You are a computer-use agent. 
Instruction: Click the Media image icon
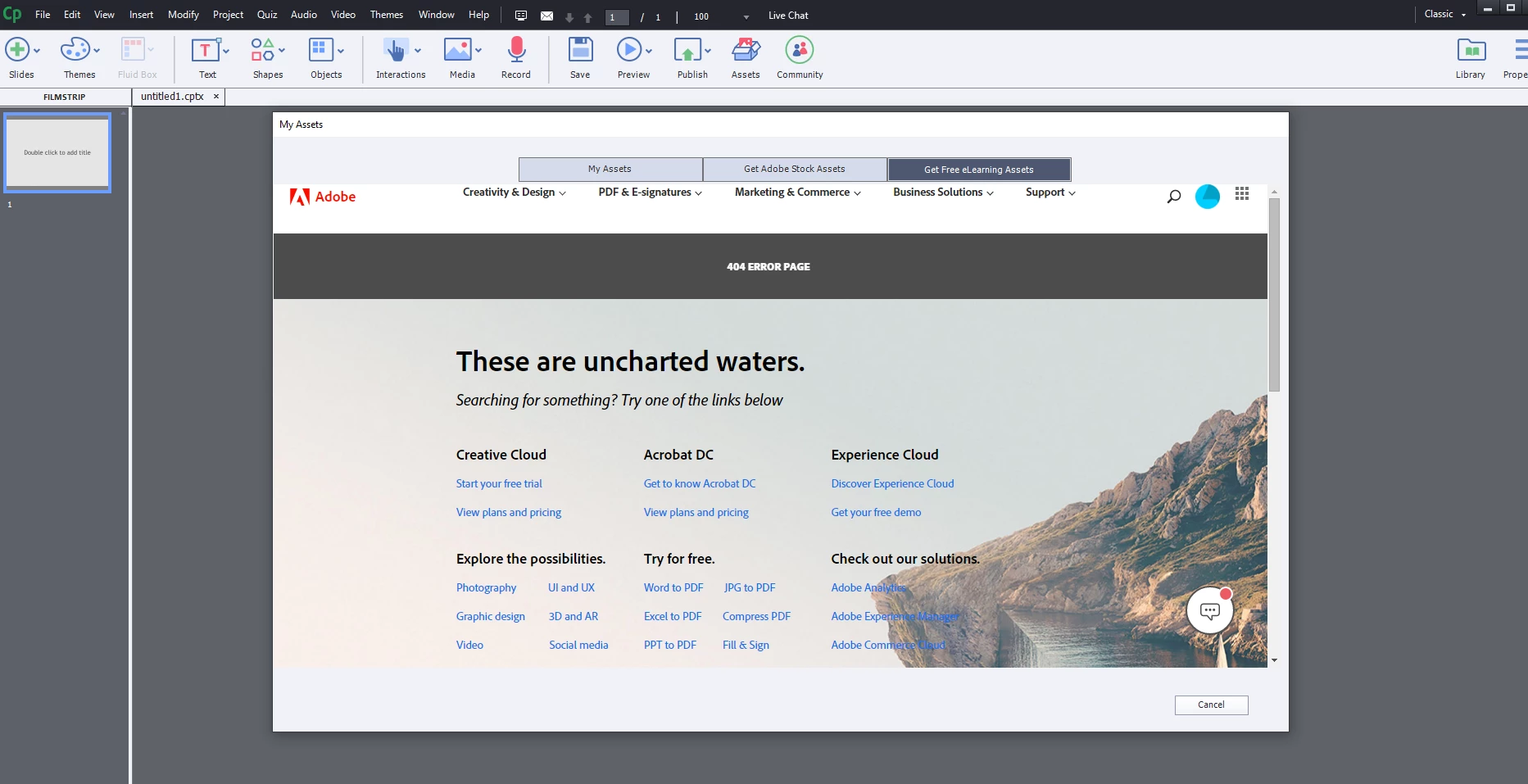click(457, 50)
